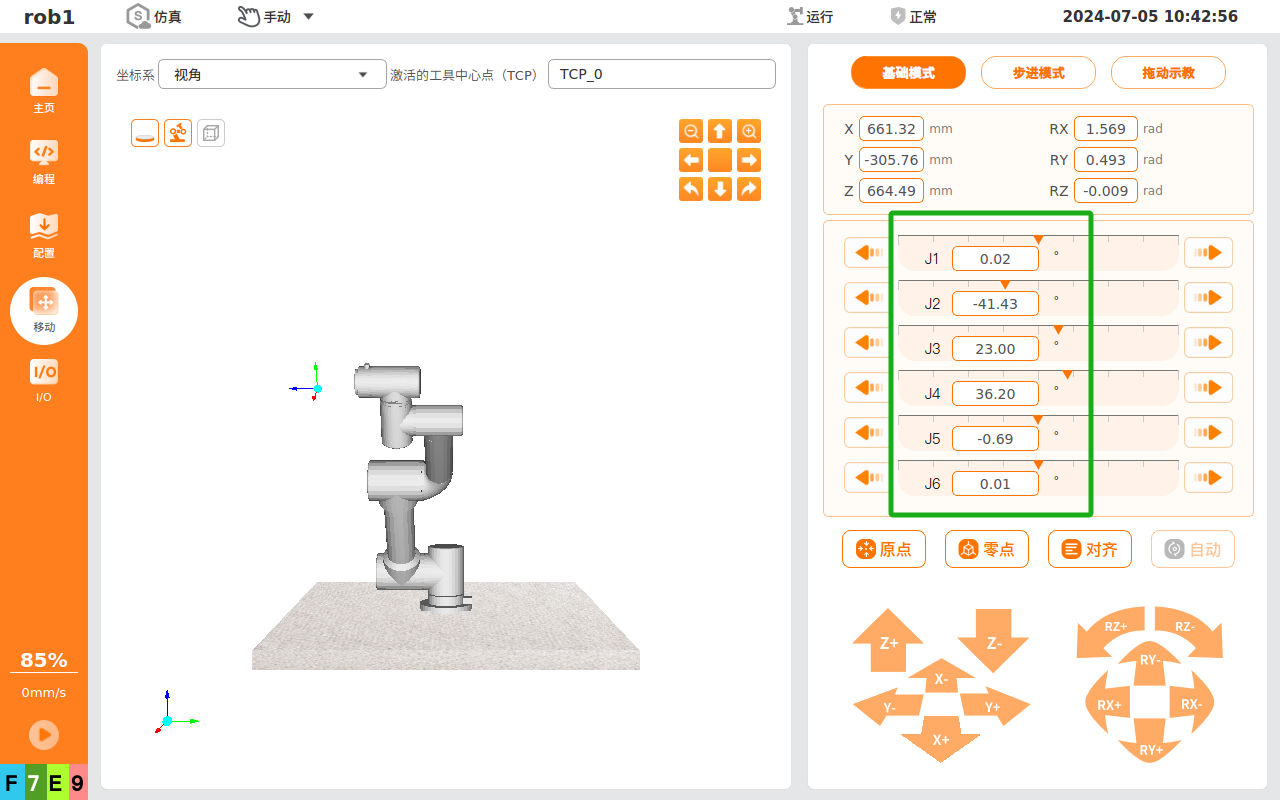Pan the 3D view down
1280x800 pixels.
720,189
